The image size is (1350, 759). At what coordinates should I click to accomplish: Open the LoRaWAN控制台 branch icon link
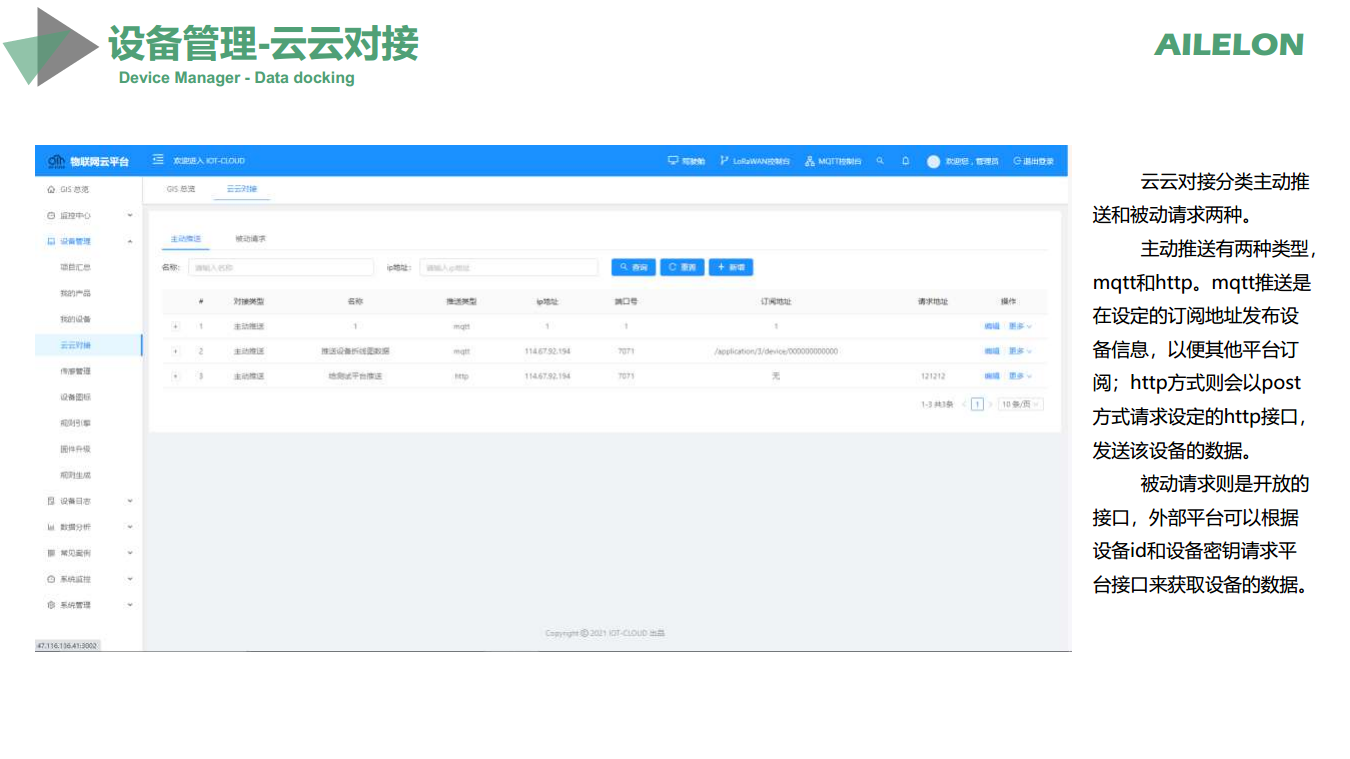(755, 161)
